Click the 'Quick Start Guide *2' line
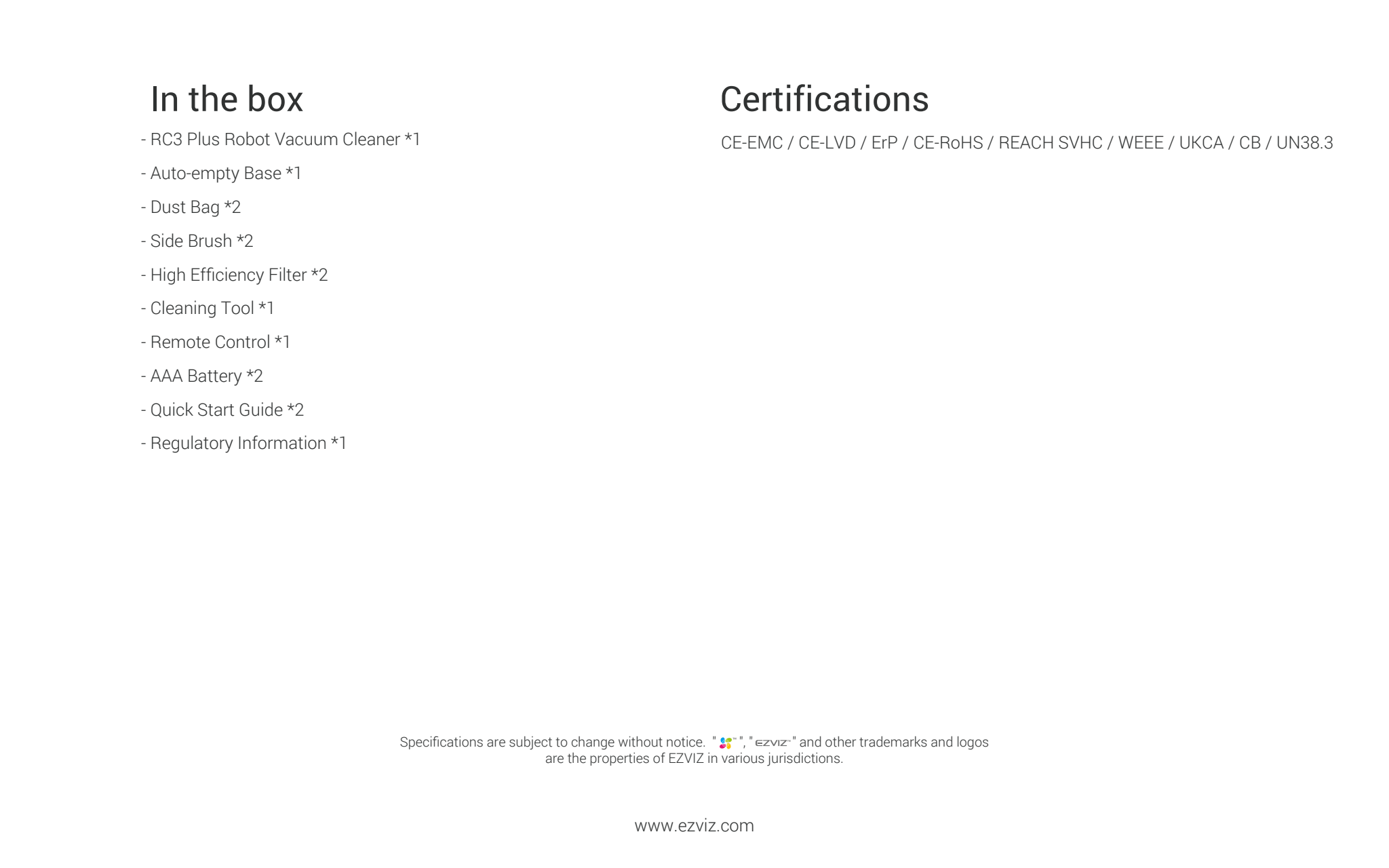1389x868 pixels. 222,410
